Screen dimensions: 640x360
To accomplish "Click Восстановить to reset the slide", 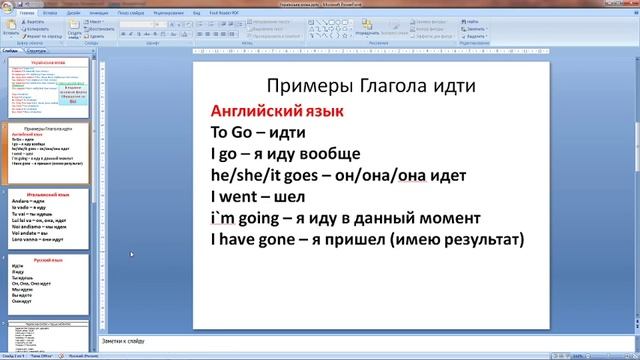I will (99, 29).
